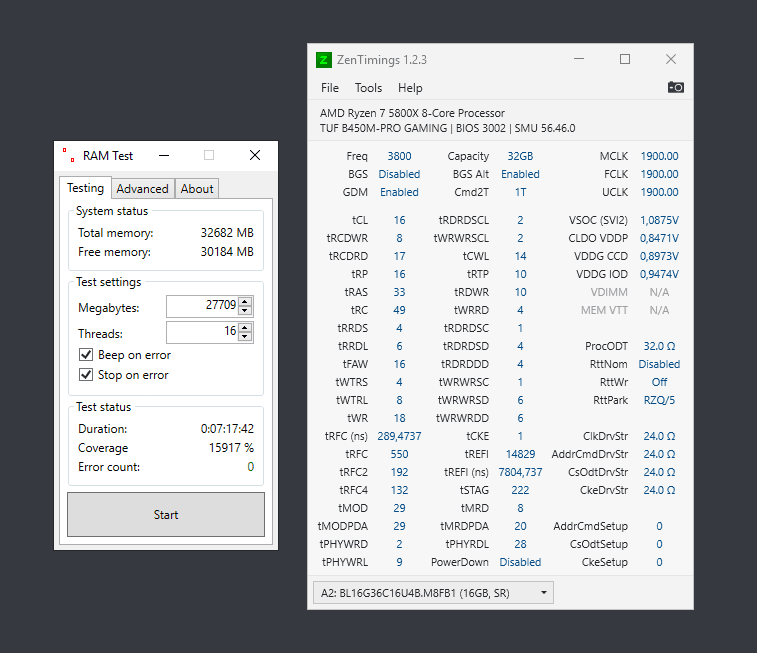Click the VSOC (SVI2) value 1,0875V

[659, 220]
